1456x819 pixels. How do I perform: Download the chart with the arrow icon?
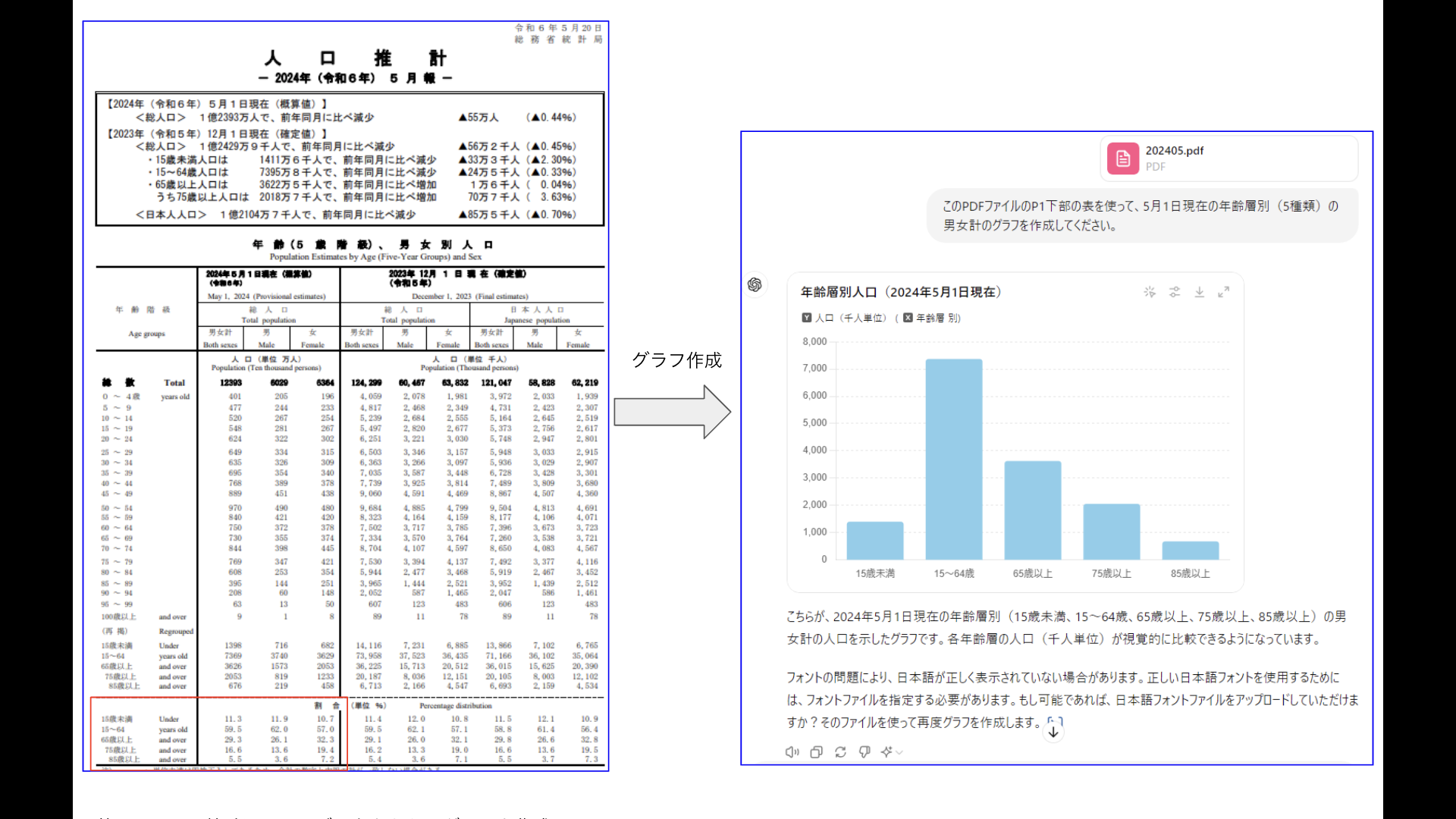pos(1200,292)
